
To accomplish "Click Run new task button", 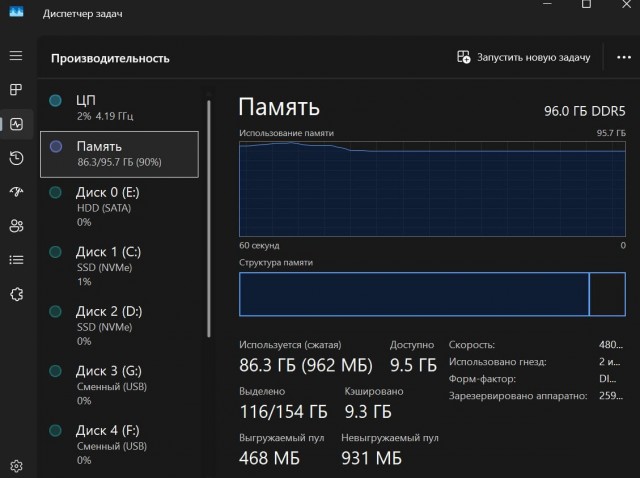I will tap(523, 57).
